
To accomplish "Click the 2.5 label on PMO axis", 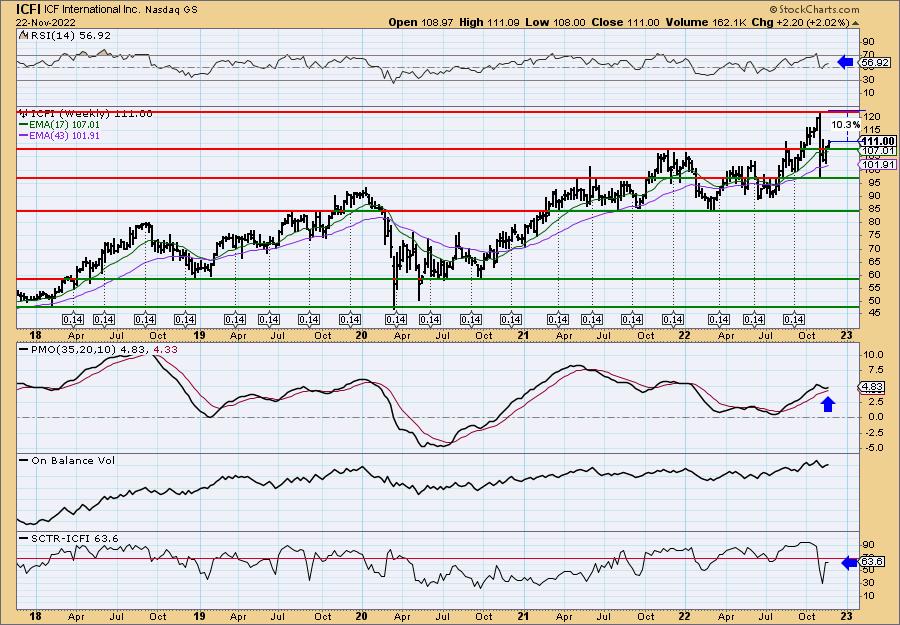I will pos(875,401).
